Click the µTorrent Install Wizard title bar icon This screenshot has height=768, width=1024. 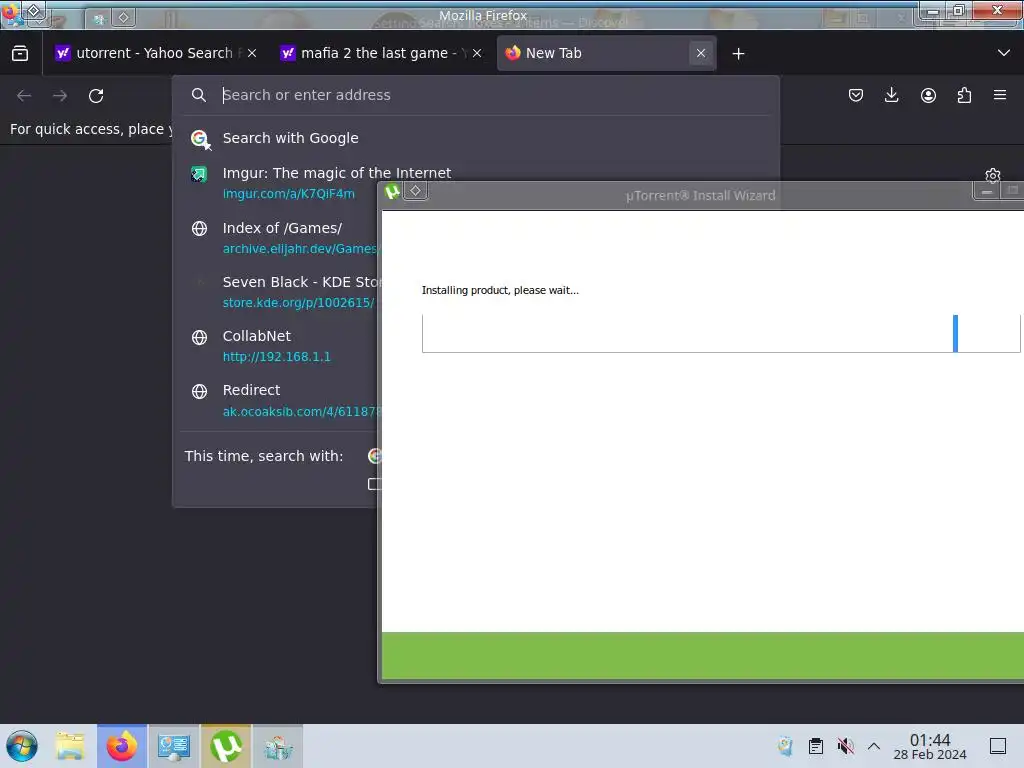392,192
